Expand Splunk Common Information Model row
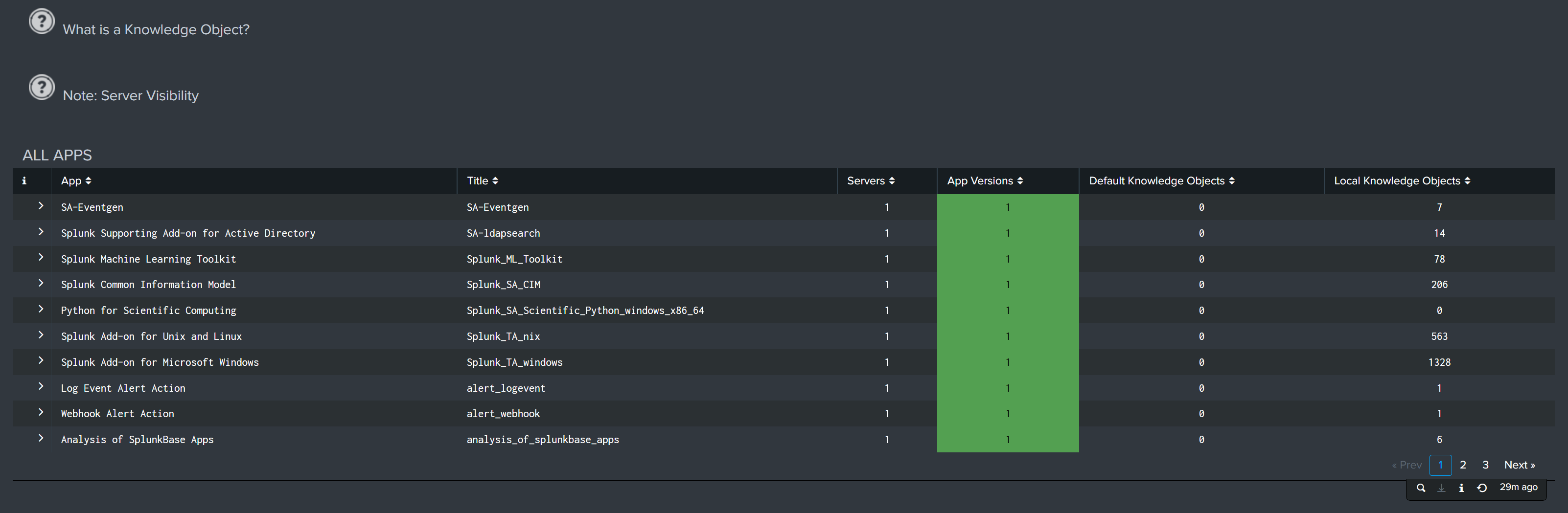This screenshot has height=513, width=1568. point(41,283)
